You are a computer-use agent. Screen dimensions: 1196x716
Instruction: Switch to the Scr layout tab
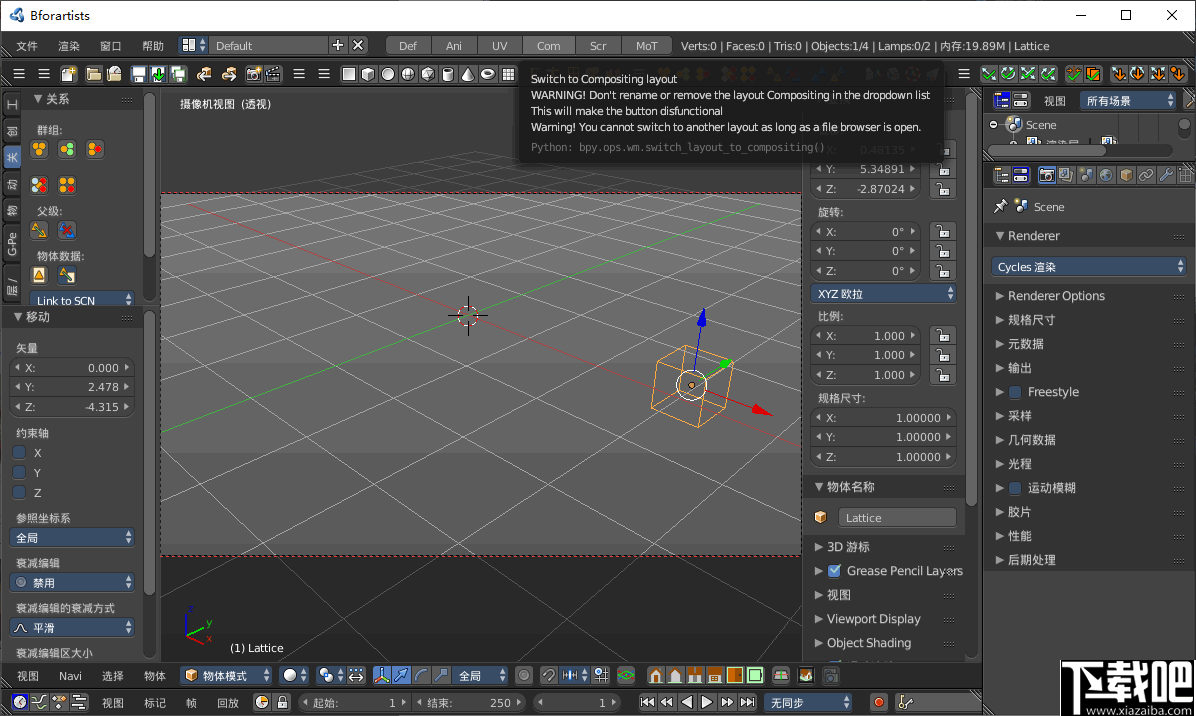[598, 45]
